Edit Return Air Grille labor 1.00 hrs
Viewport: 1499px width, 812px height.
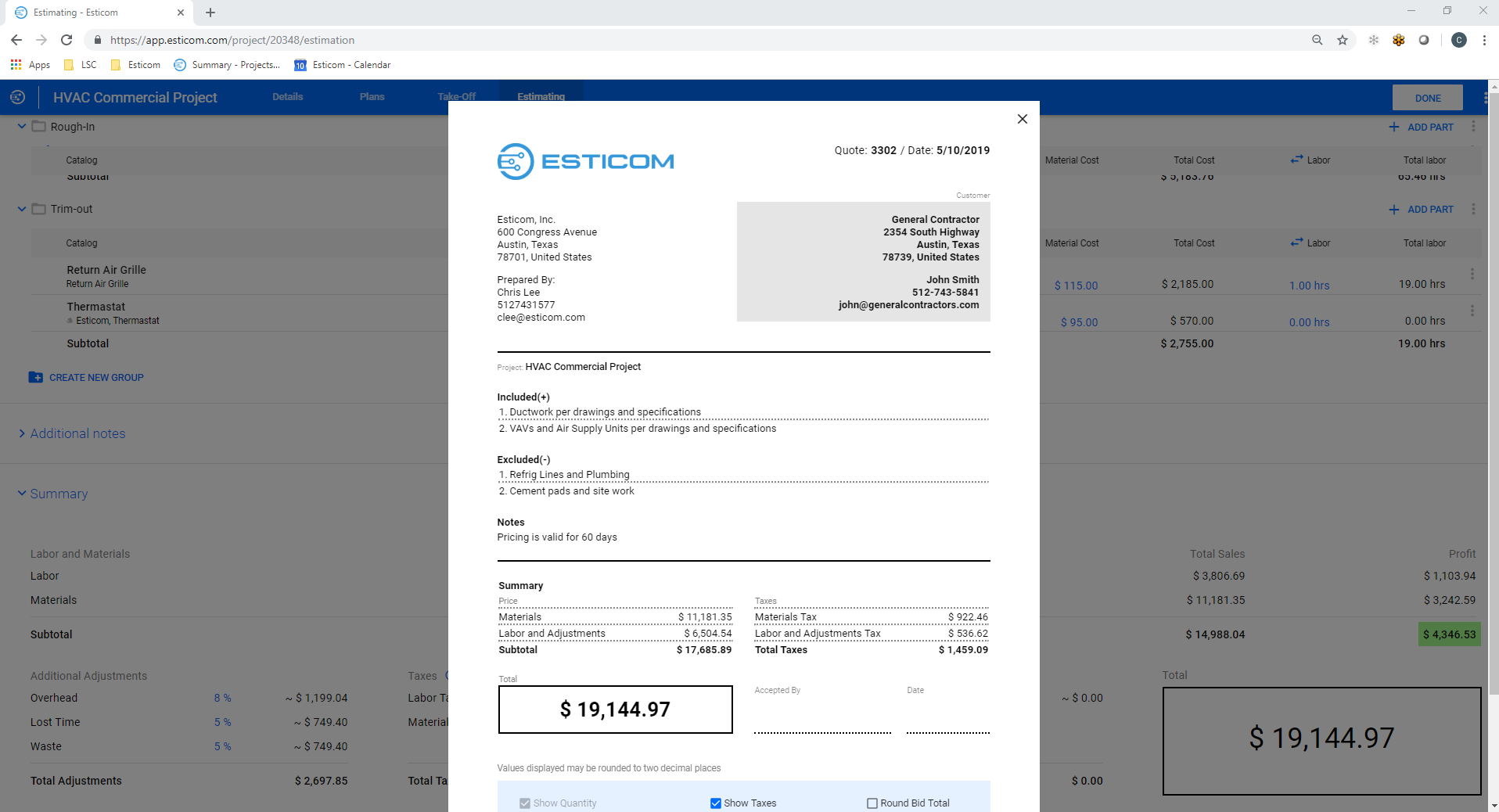click(1309, 286)
